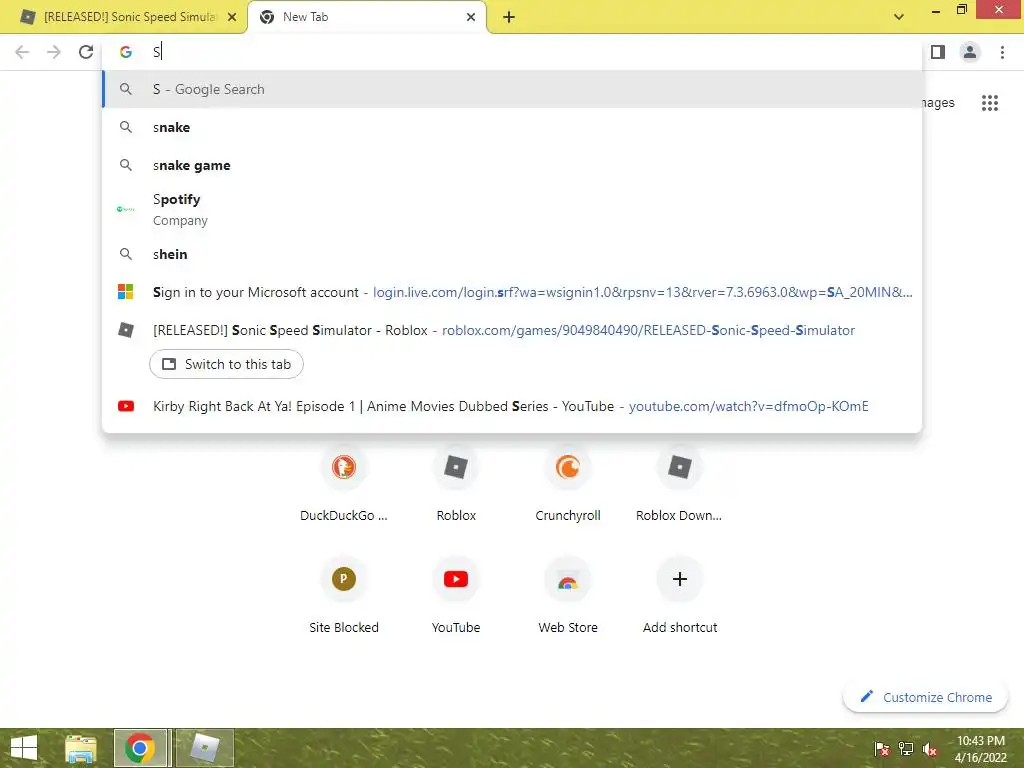1024x768 pixels.
Task: Switch to the Sonic Speed Simulator tab
Action: point(124,17)
